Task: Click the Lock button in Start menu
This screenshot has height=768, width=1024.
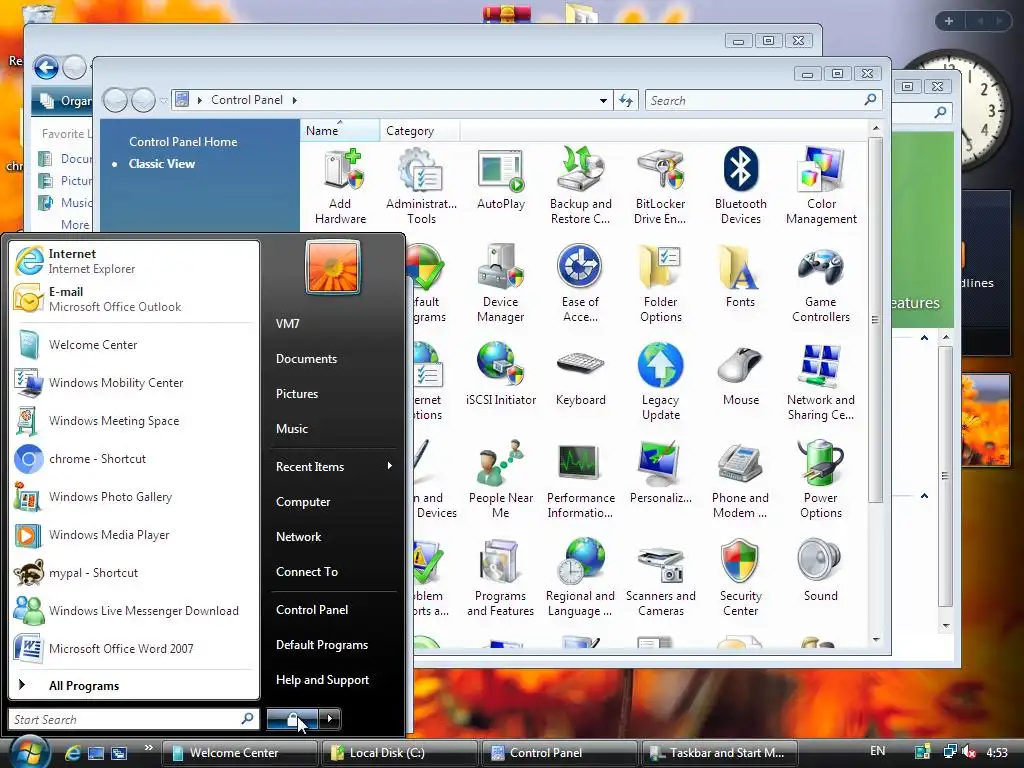Action: pyautogui.click(x=292, y=719)
